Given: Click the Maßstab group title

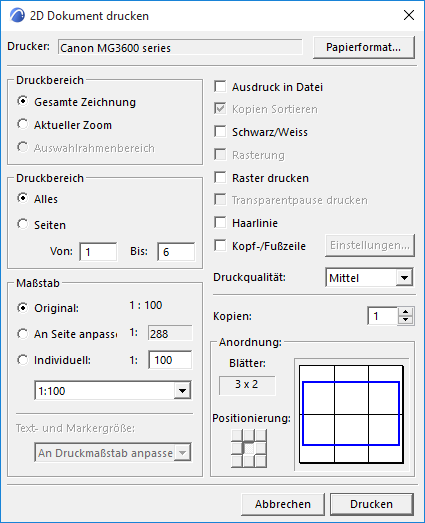Looking at the screenshot, I should point(38,283).
